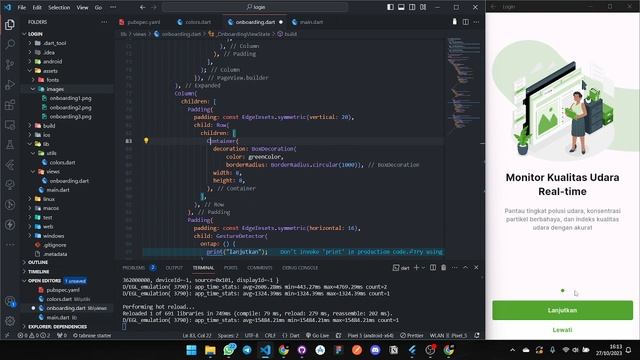Split the editor to the right
The width and height of the screenshot is (640, 360).
pyautogui.click(x=466, y=22)
